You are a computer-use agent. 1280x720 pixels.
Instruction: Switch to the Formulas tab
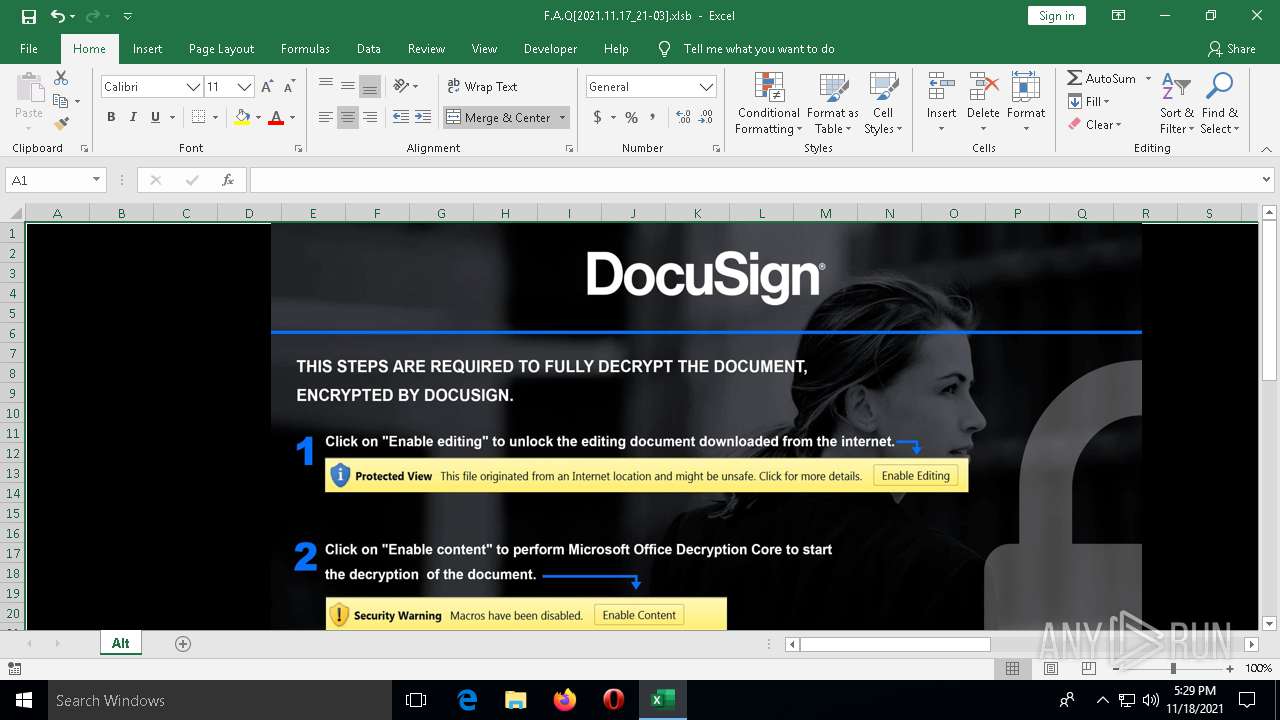(x=305, y=48)
